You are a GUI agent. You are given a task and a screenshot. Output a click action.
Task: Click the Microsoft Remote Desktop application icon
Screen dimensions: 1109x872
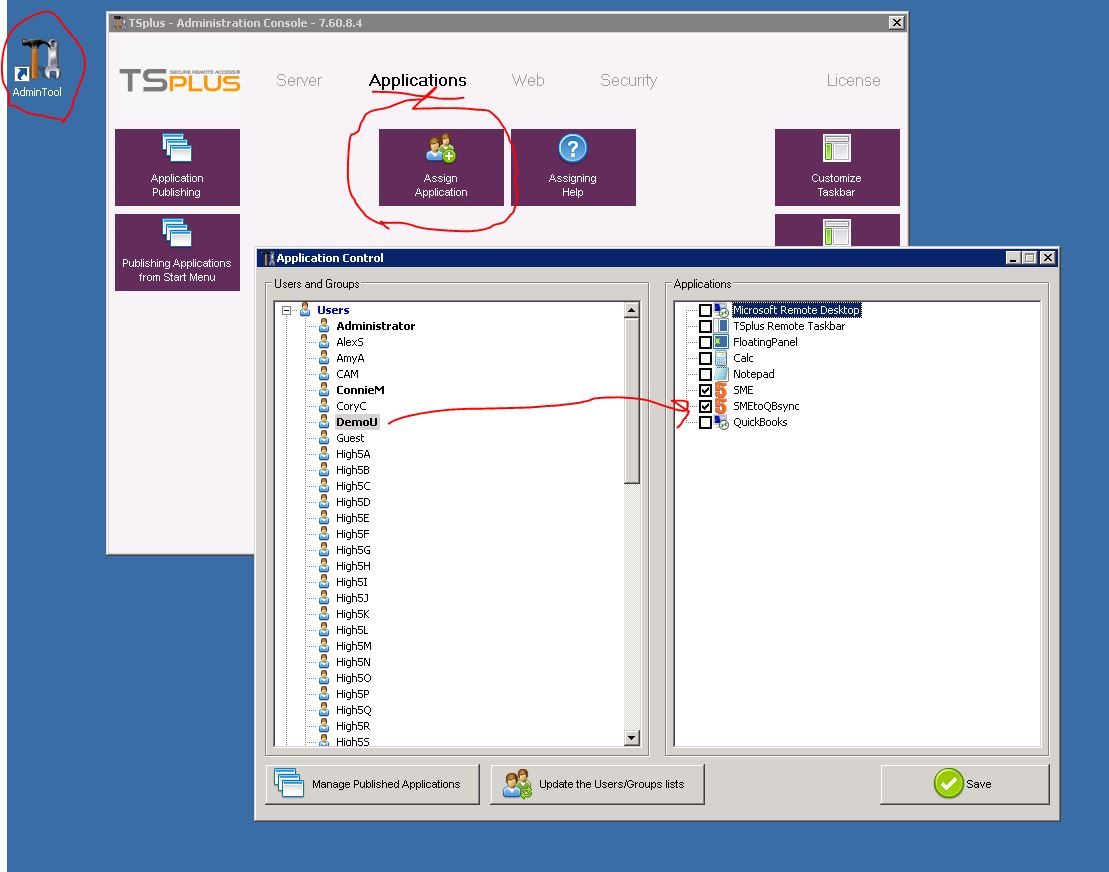tap(721, 310)
